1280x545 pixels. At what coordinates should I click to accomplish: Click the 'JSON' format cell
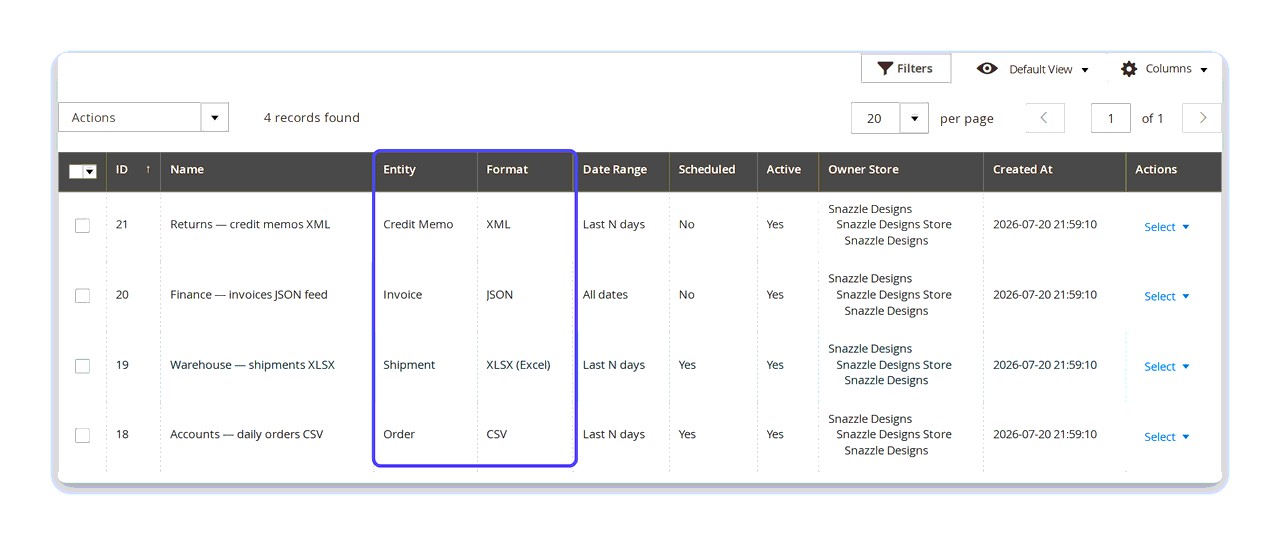(500, 295)
